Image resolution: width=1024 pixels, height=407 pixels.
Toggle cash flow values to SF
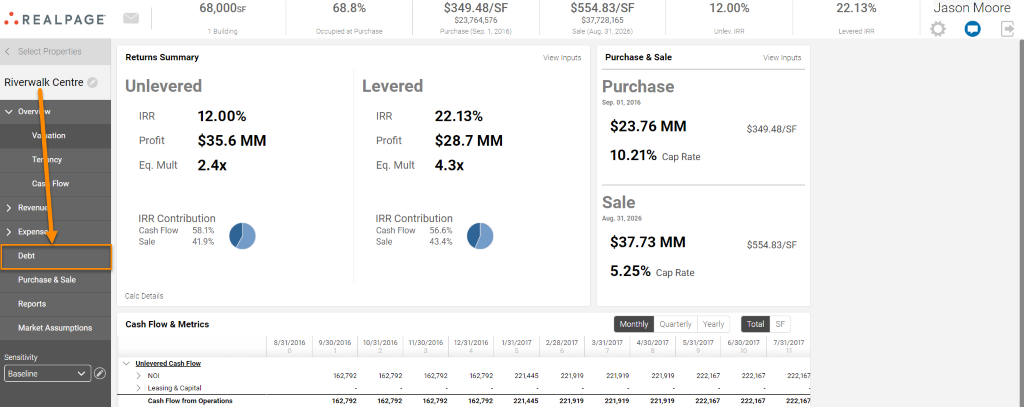779,324
